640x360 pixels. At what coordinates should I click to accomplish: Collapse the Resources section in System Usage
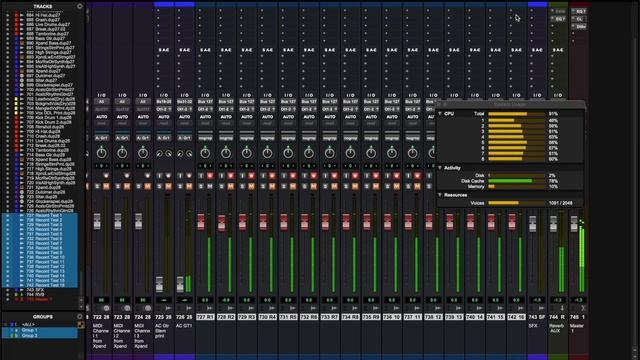440,195
